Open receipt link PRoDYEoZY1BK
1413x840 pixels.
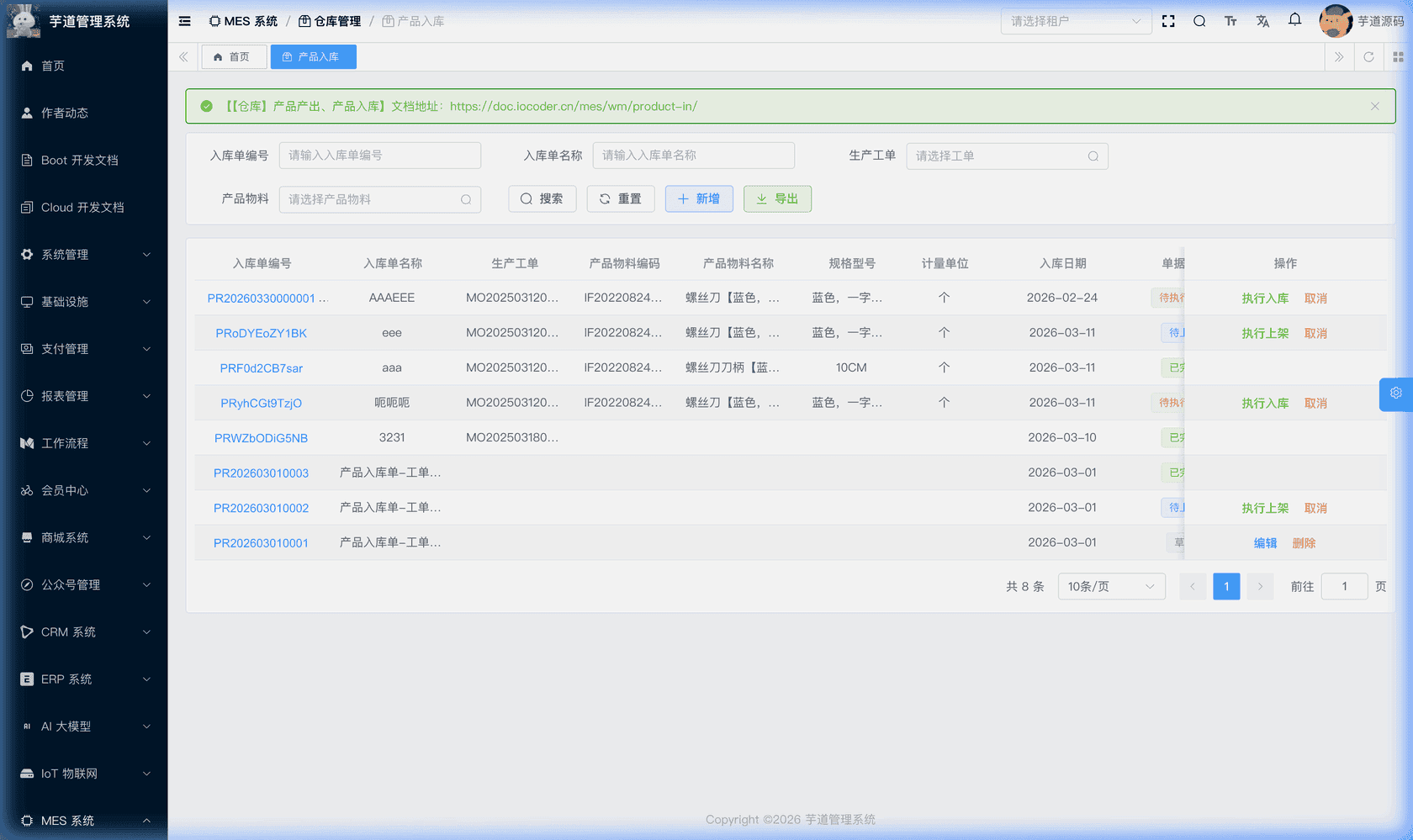pos(261,333)
